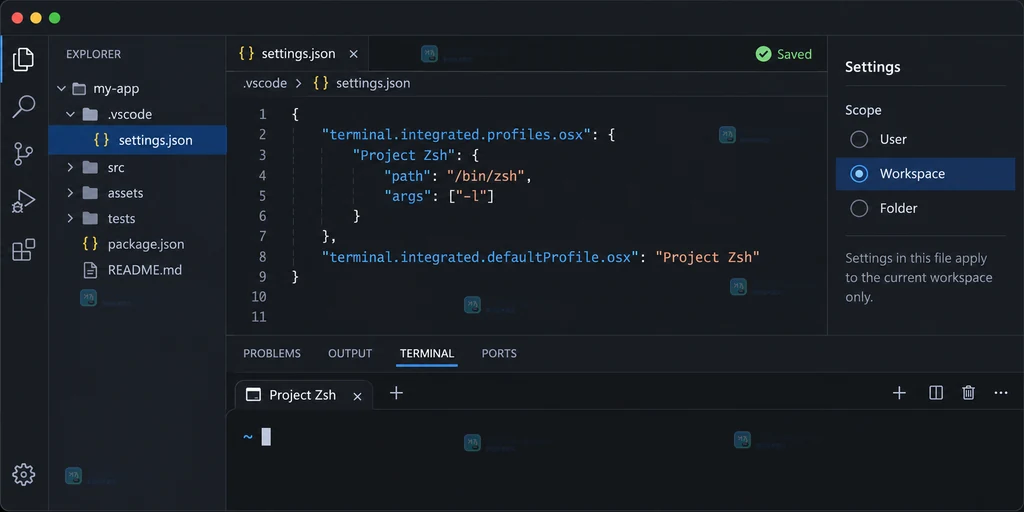Click line number 1 in the gutter

click(x=263, y=115)
